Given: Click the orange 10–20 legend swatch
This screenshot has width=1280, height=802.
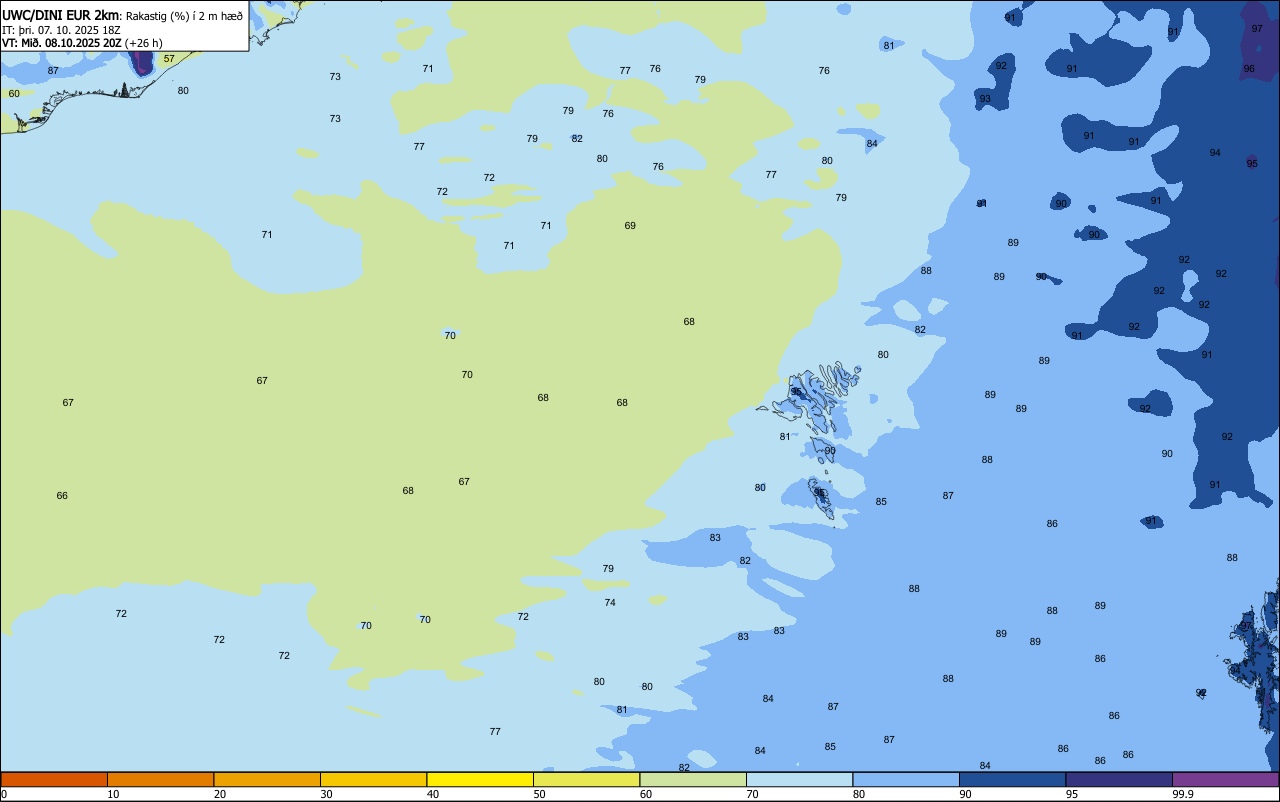Looking at the screenshot, I should click(x=160, y=779).
